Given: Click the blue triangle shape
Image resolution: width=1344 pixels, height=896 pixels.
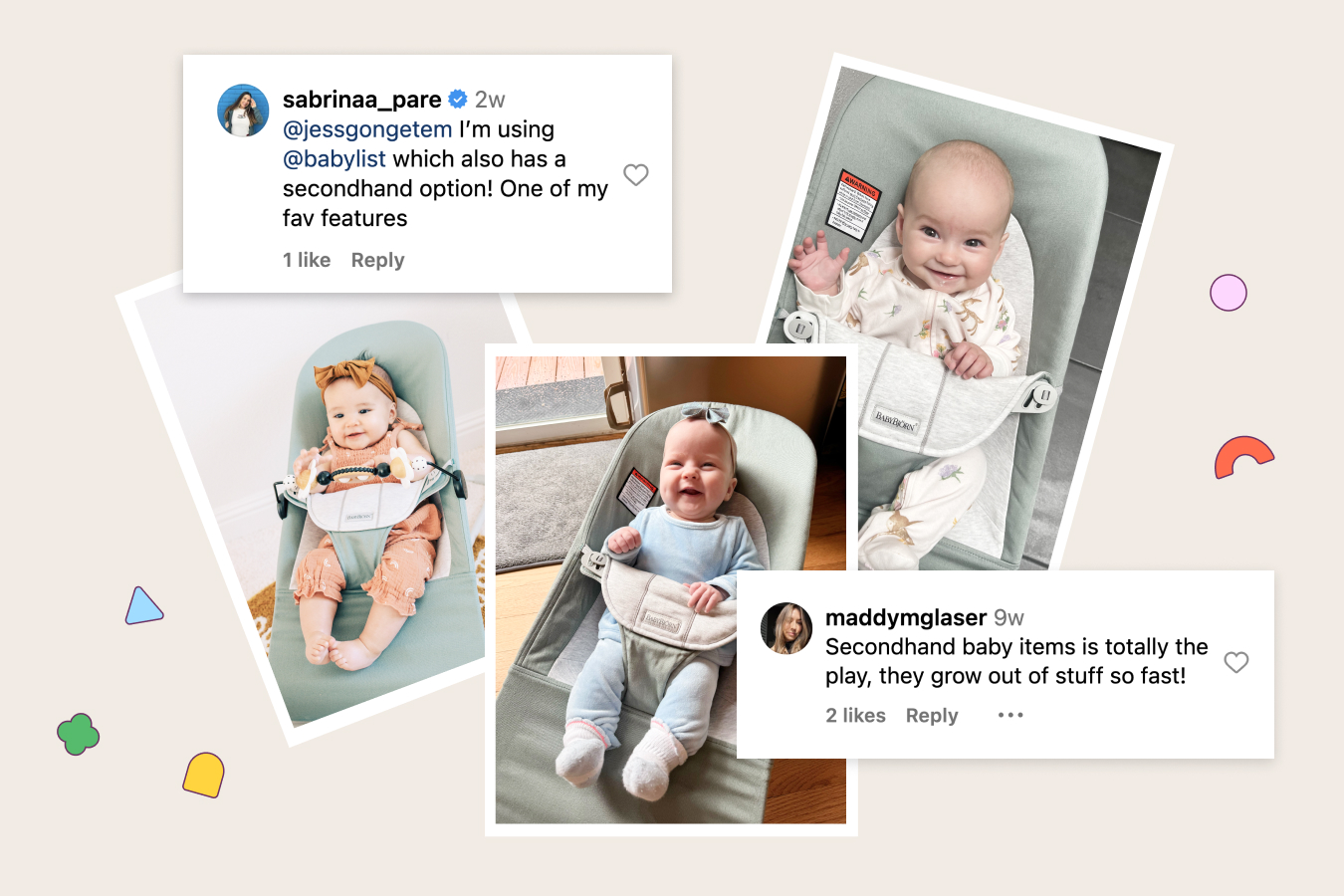Looking at the screenshot, I should [x=143, y=606].
